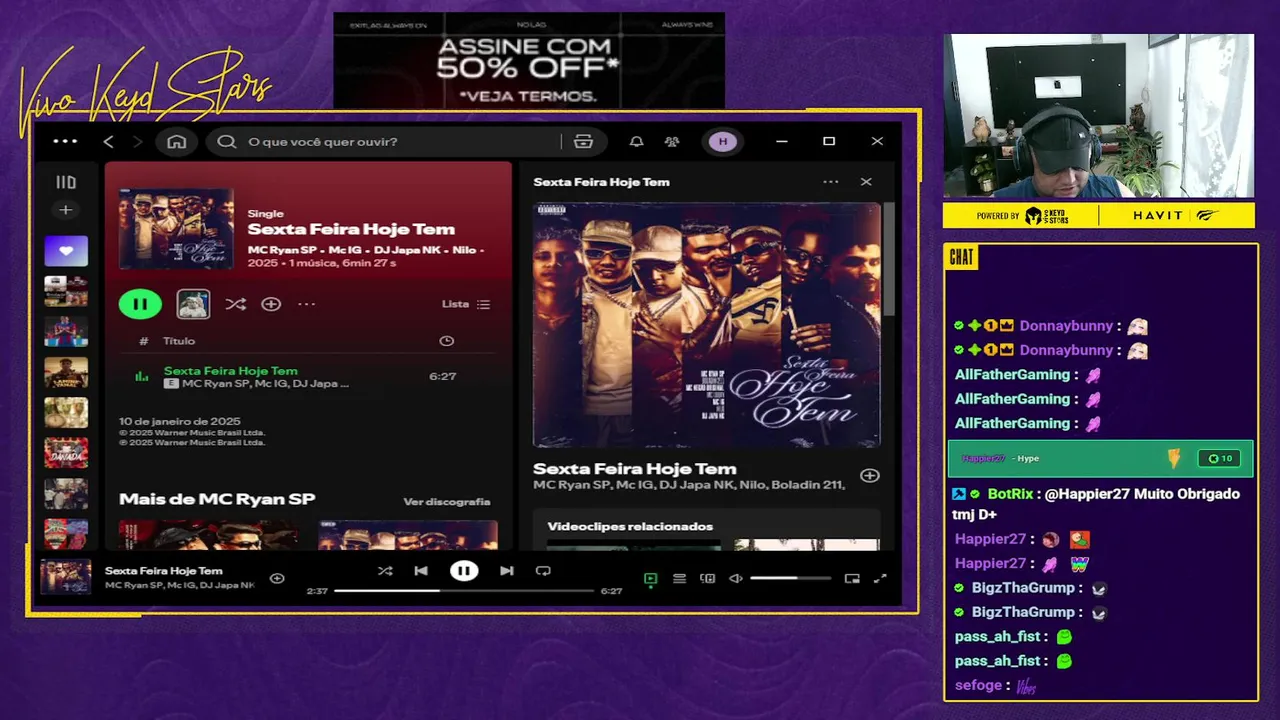Open the Browse icon in search bar

click(584, 142)
